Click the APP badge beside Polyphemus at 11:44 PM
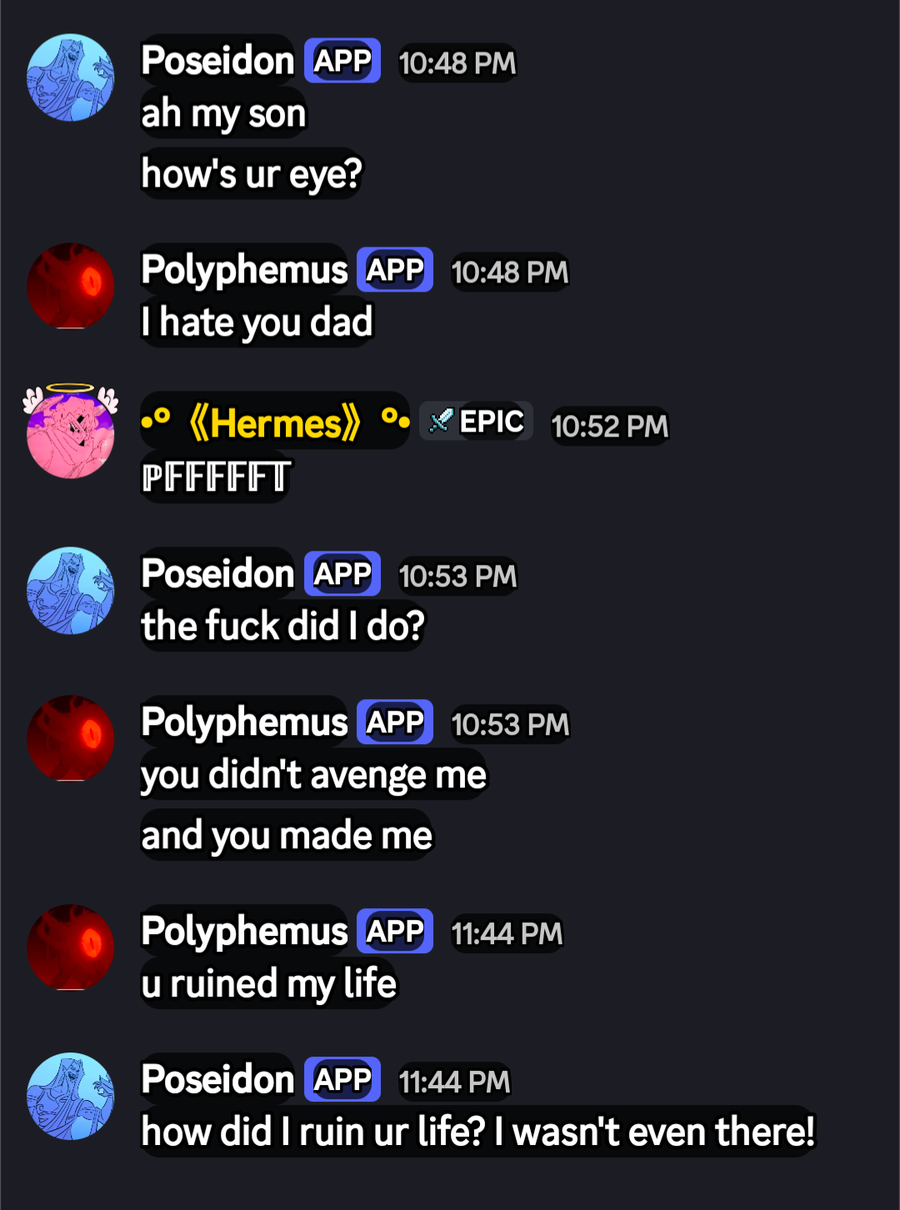 395,931
